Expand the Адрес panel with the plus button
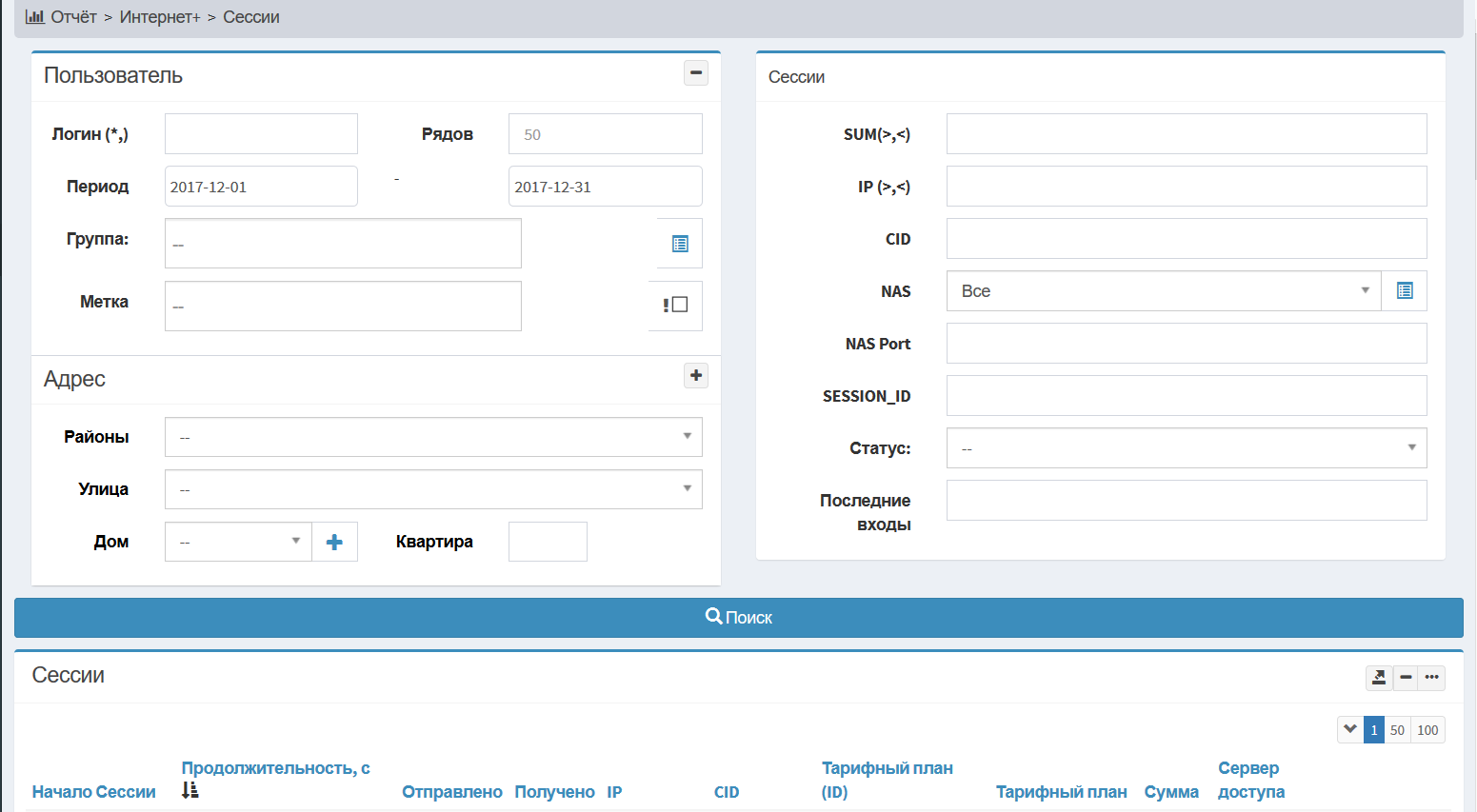 [x=696, y=375]
